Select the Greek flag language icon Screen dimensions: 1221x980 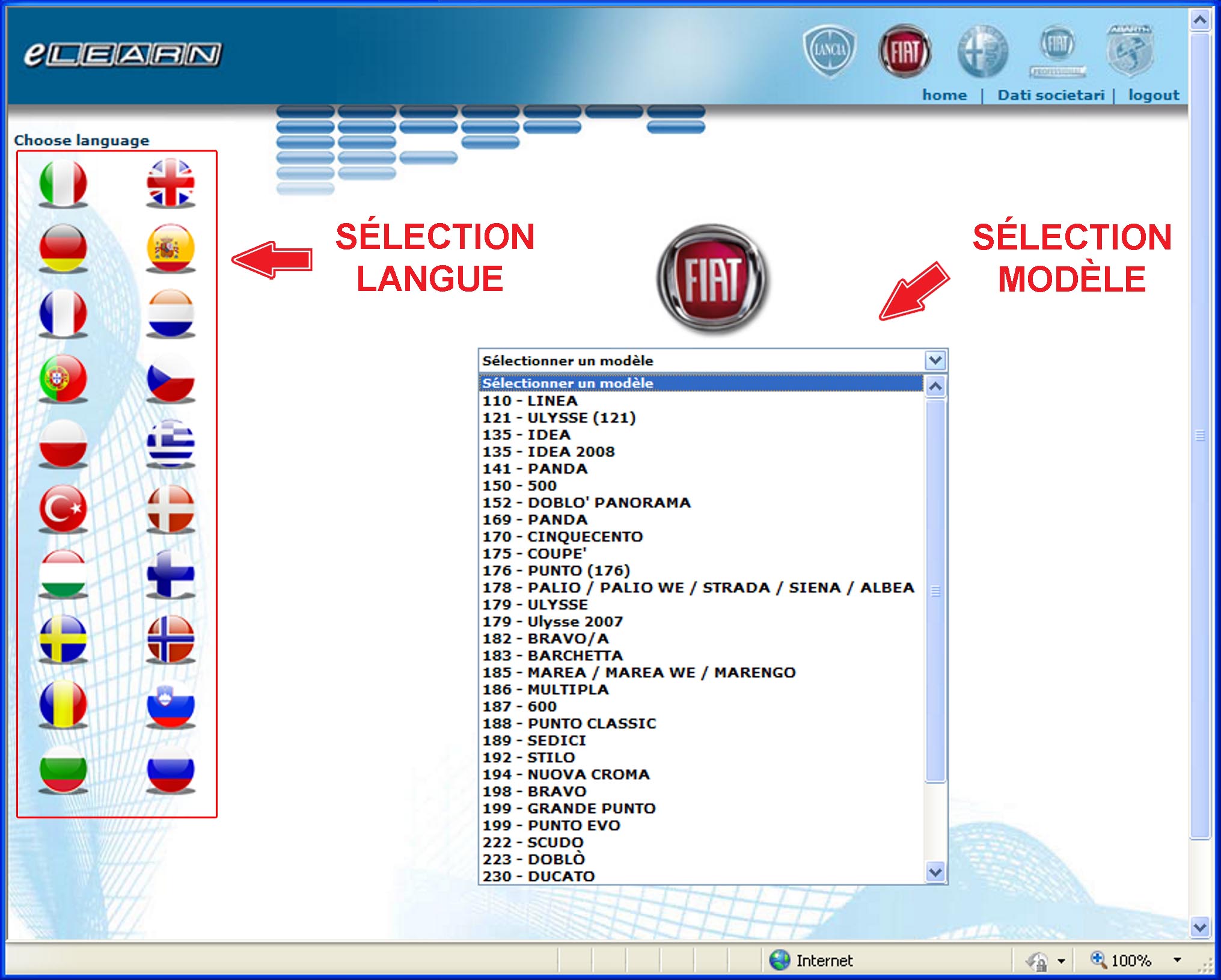tap(171, 443)
